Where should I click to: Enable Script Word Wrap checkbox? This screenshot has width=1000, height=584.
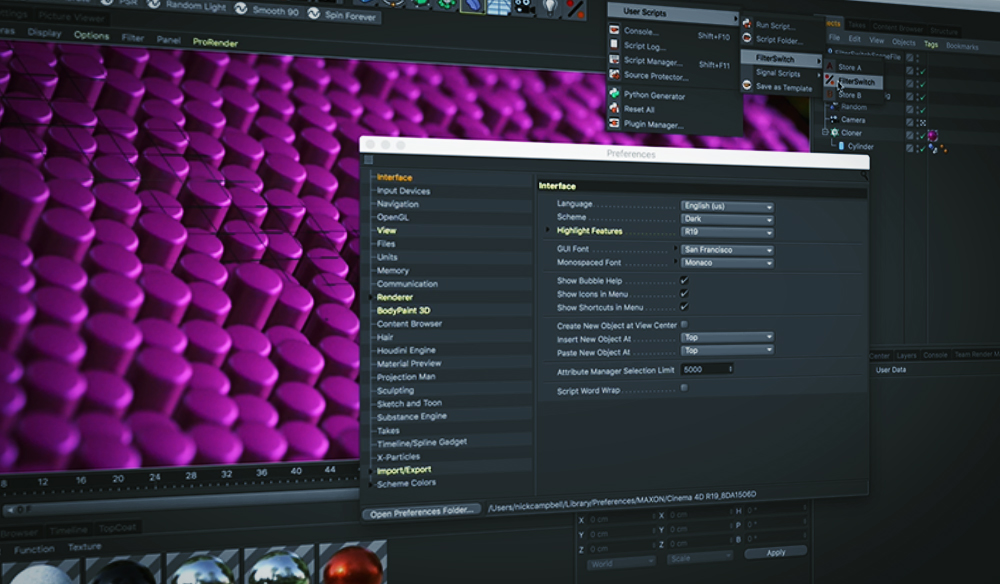[x=684, y=388]
